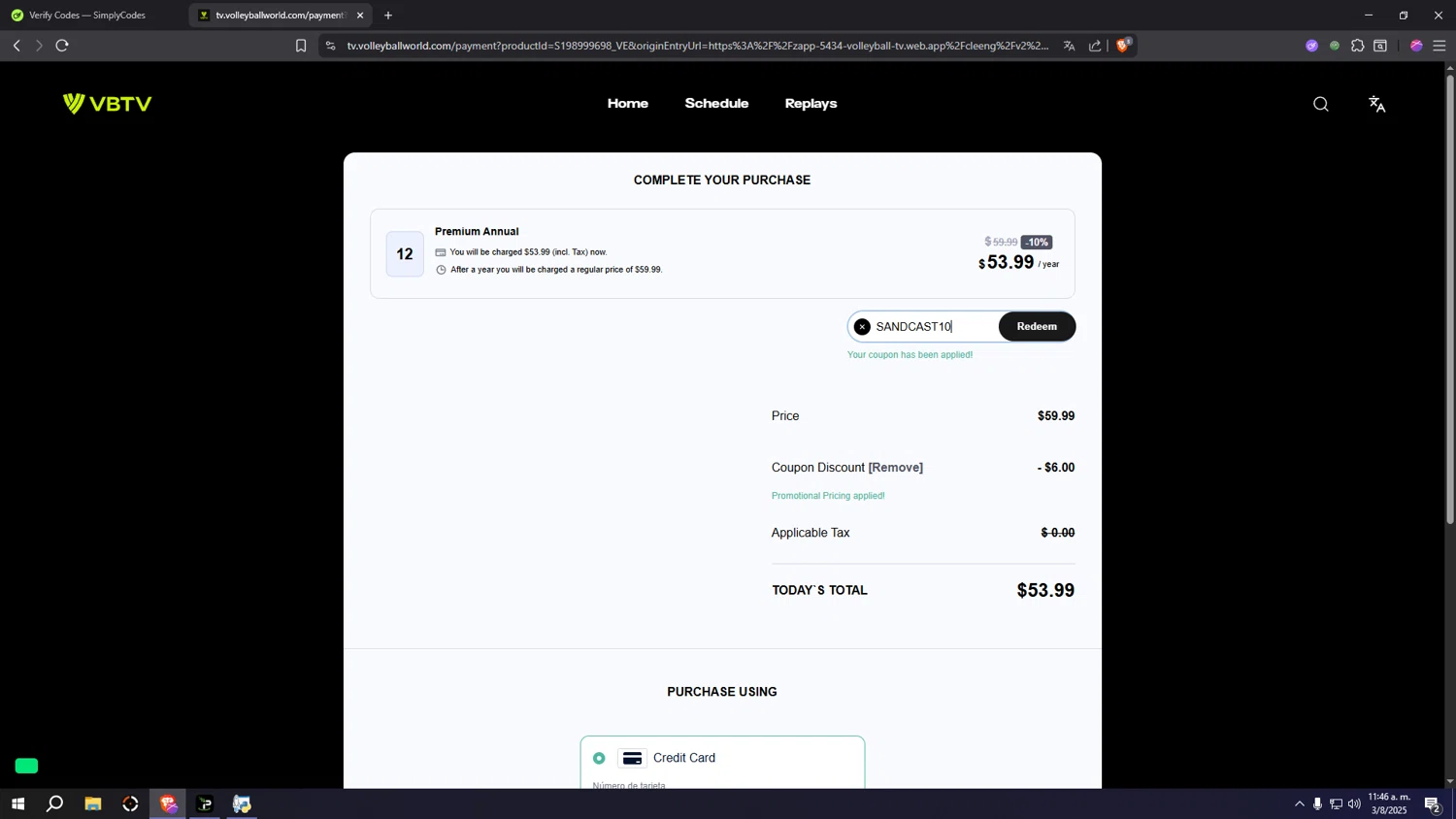Open the Home menu item
1456x819 pixels.
[x=628, y=104]
